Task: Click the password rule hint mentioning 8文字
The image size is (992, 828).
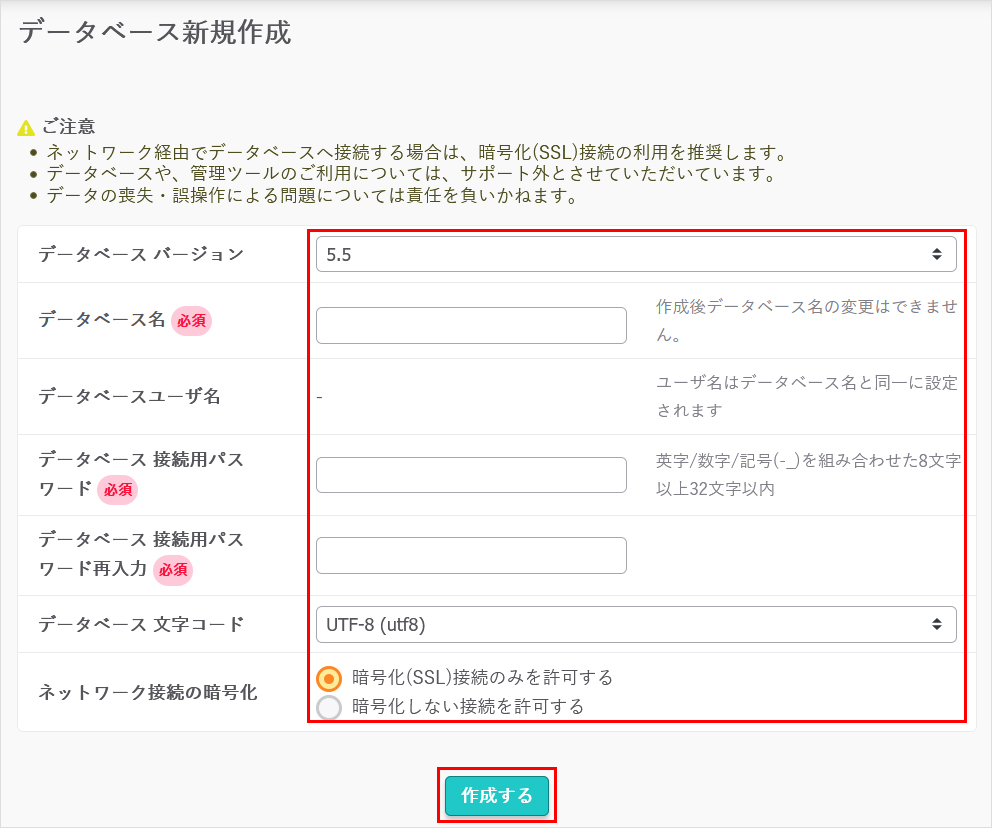Action: 806,475
